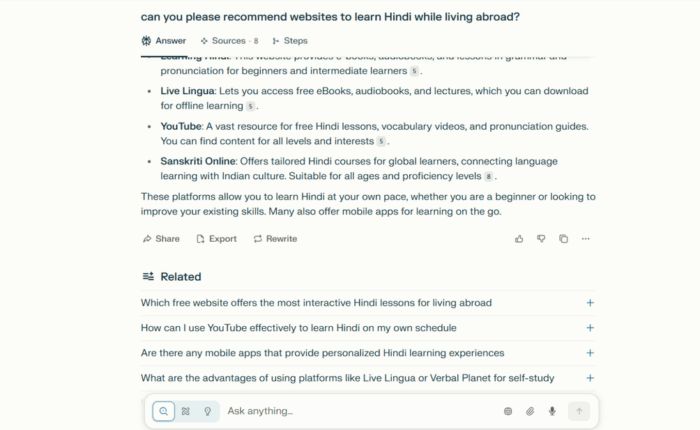The height and width of the screenshot is (430, 700).
Task: Expand the related question about YouTube Hindi learning
Action: coord(590,328)
